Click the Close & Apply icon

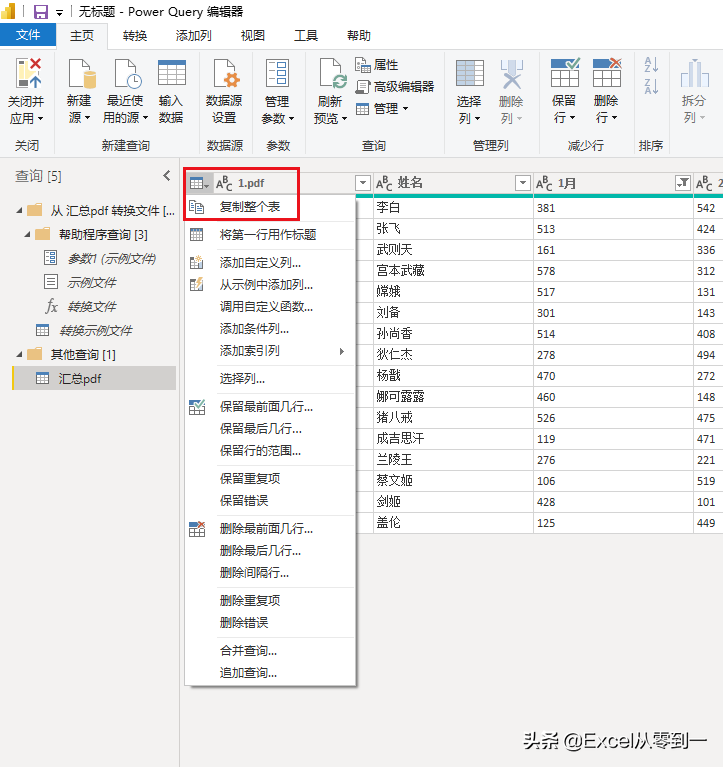click(x=28, y=73)
